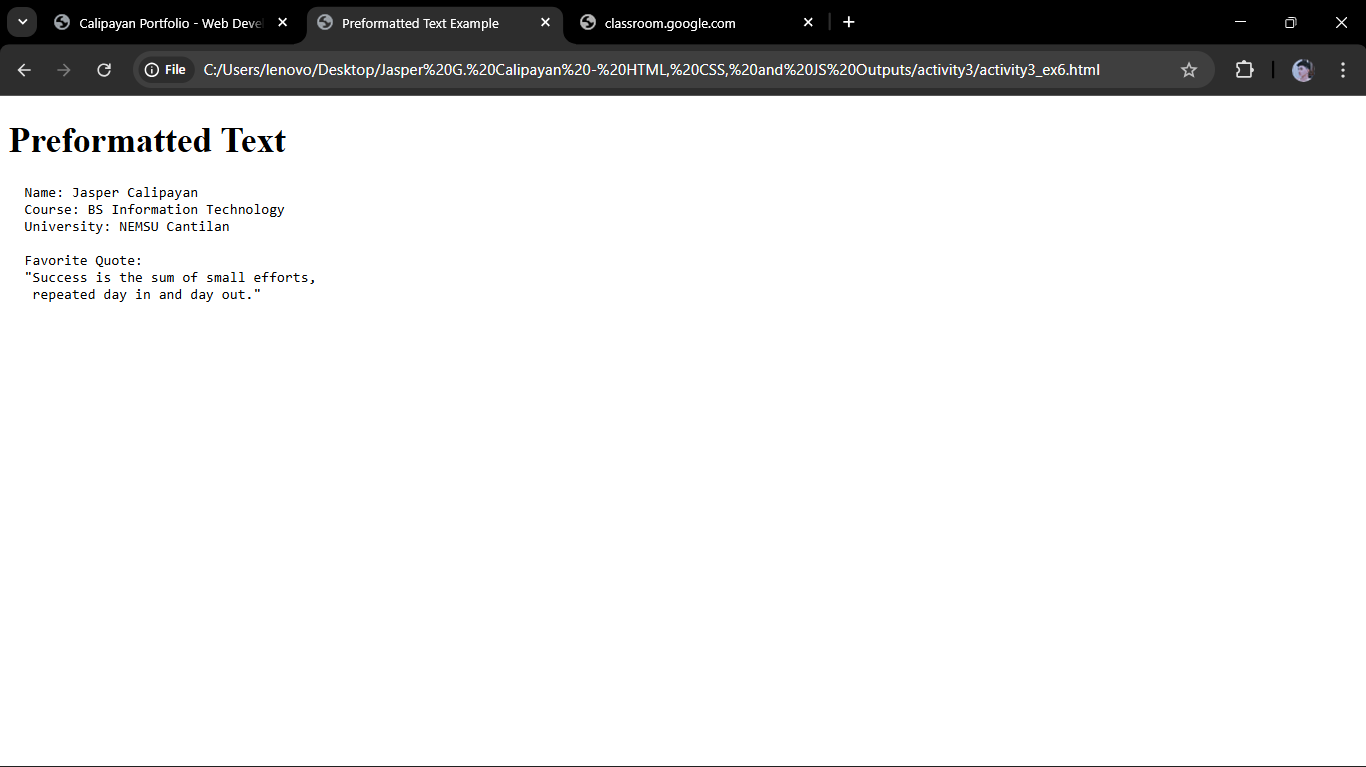Close the classroom.google.com tab
Image resolution: width=1366 pixels, height=767 pixels.
click(x=808, y=22)
